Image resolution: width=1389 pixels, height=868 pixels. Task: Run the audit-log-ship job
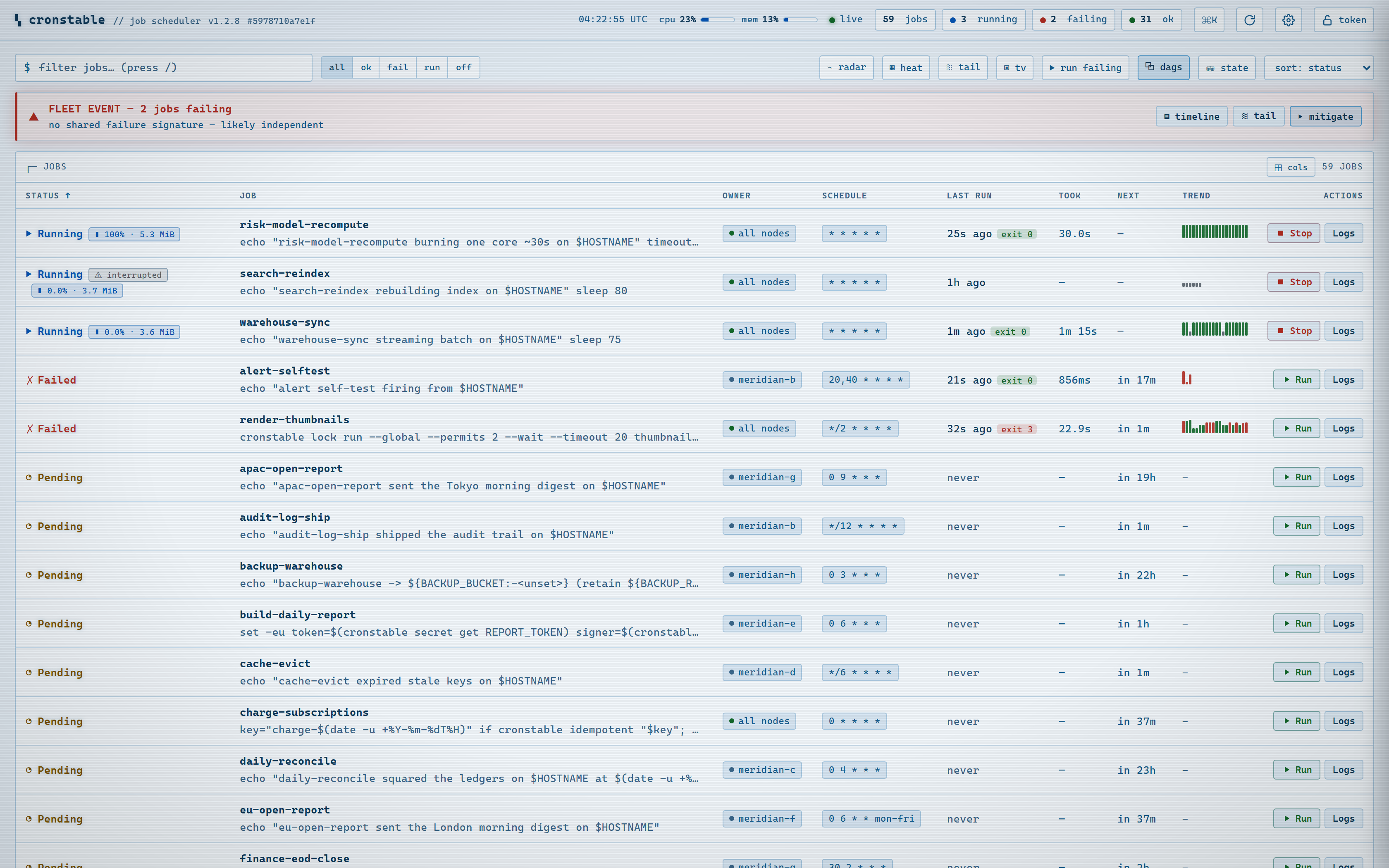pyautogui.click(x=1296, y=527)
